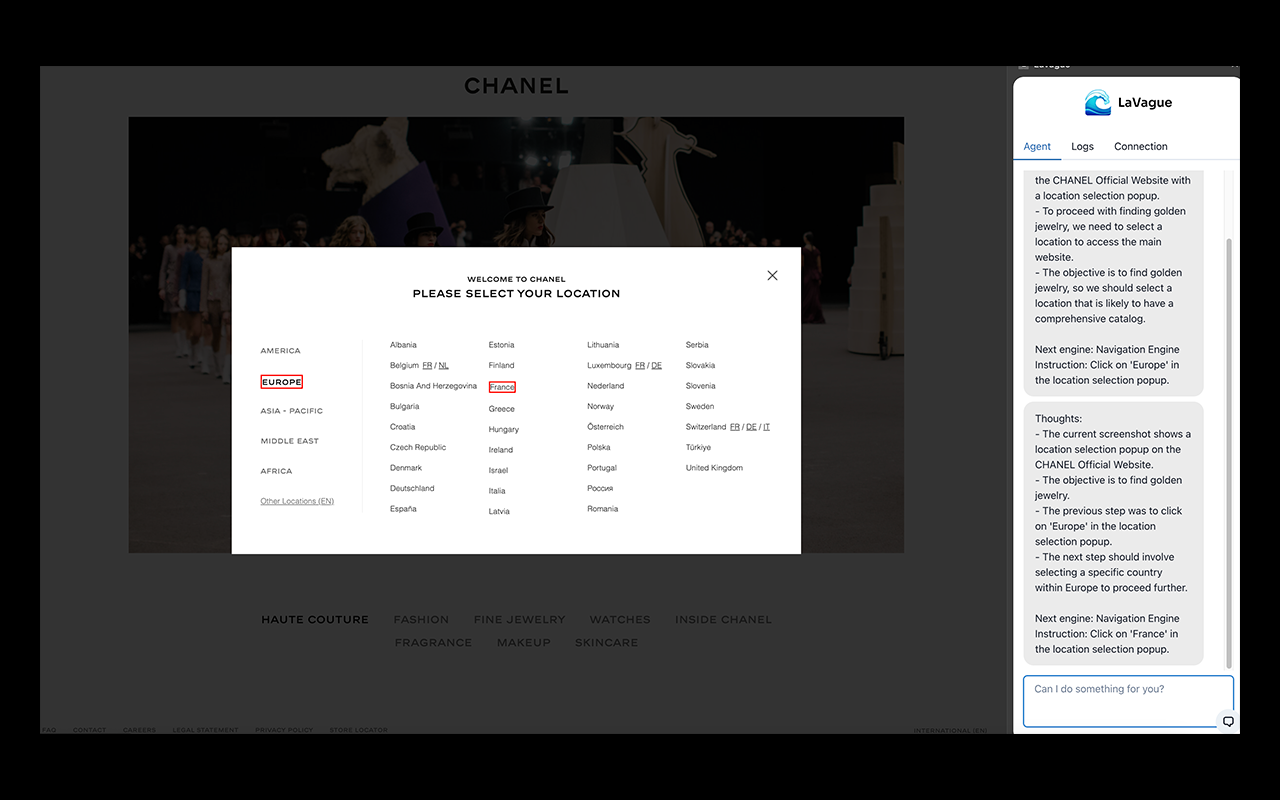This screenshot has height=800, width=1280.
Task: Choose Greece as location
Action: point(502,409)
